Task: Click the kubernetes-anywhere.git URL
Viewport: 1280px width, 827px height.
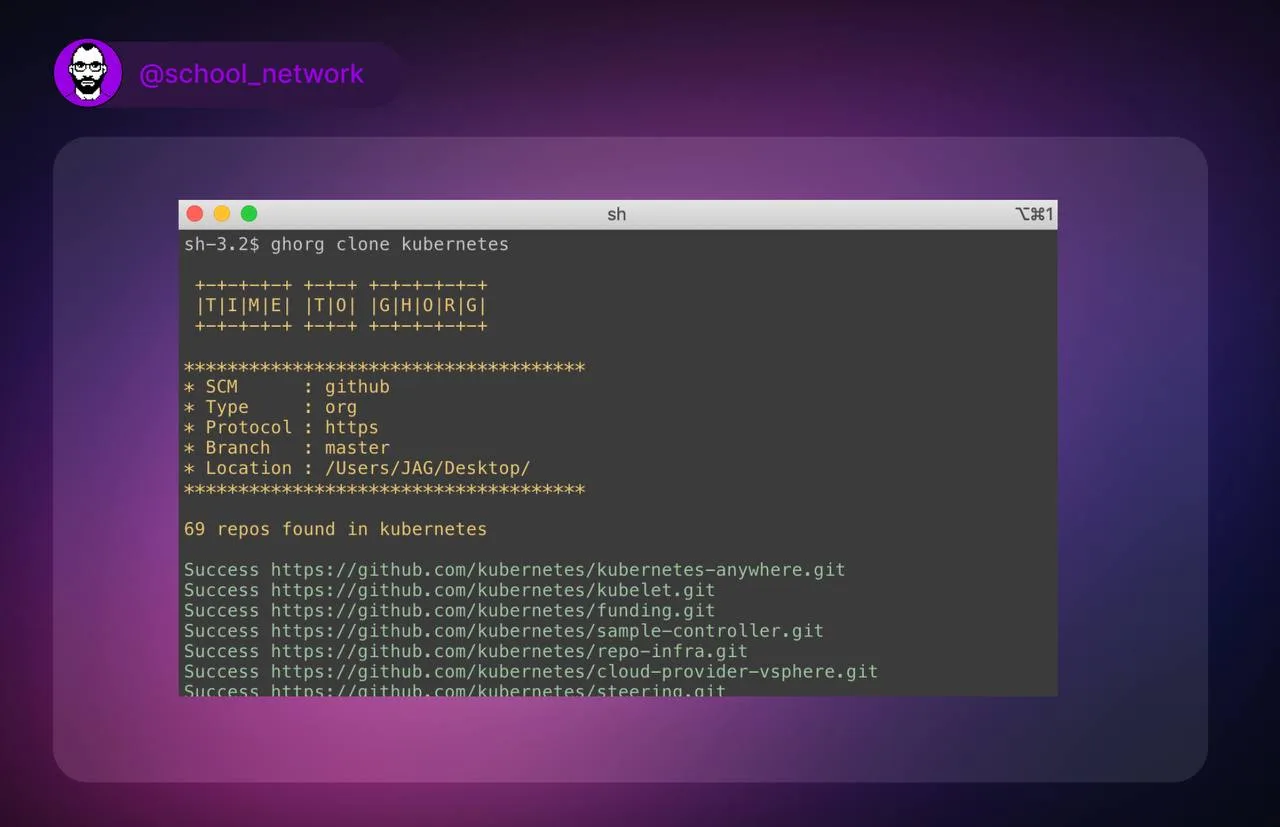Action: click(x=558, y=570)
